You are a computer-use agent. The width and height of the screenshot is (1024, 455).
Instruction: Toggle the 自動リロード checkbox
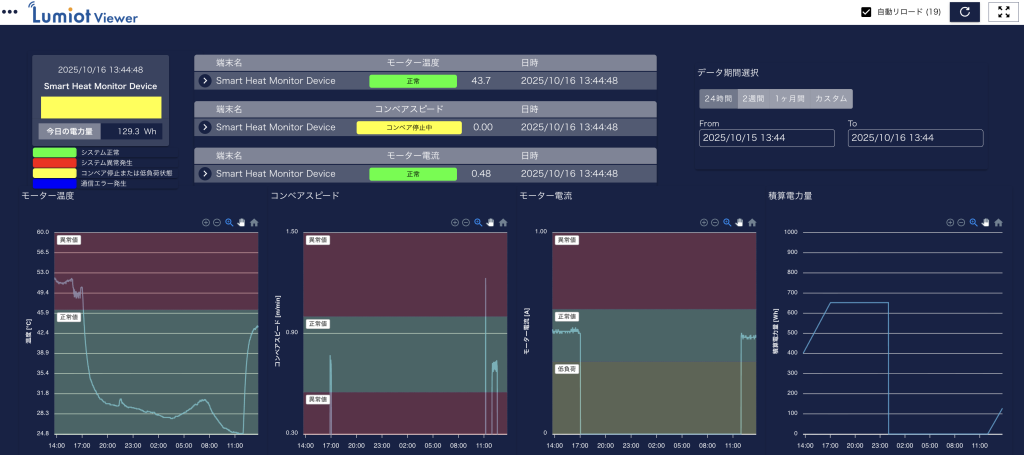coord(866,12)
